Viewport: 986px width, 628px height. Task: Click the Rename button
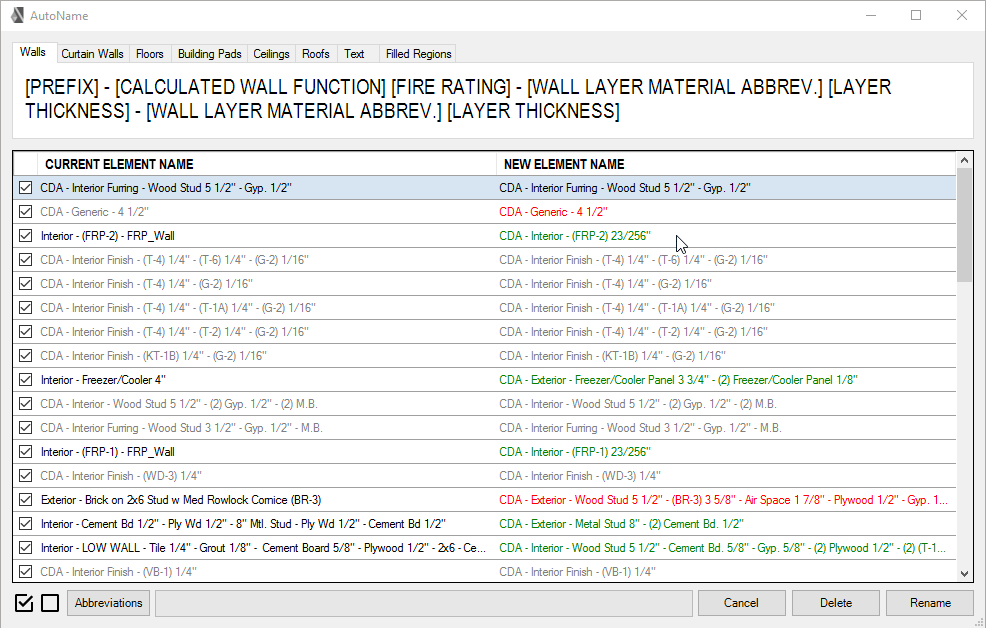pos(930,603)
